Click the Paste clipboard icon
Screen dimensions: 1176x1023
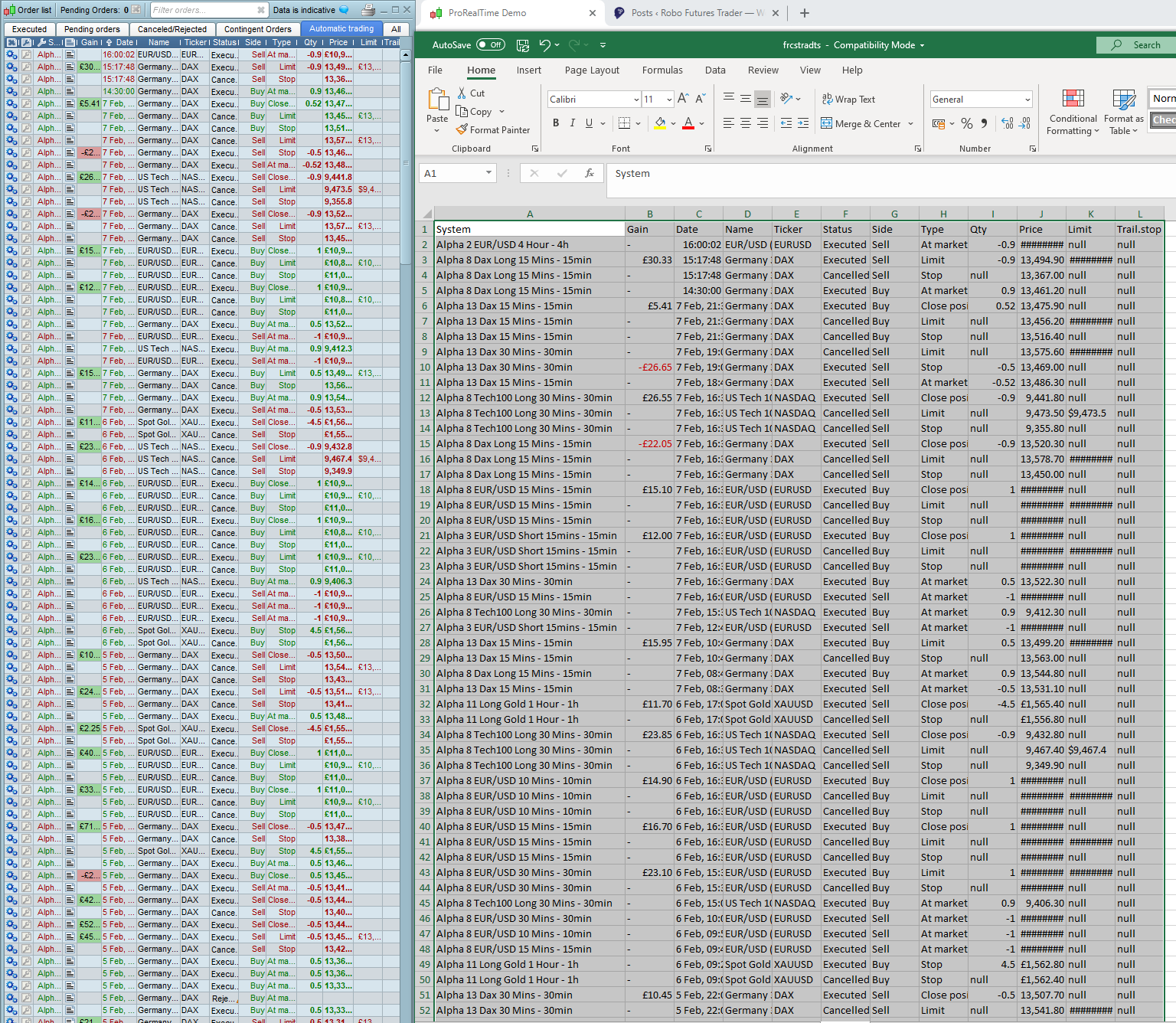tap(437, 100)
